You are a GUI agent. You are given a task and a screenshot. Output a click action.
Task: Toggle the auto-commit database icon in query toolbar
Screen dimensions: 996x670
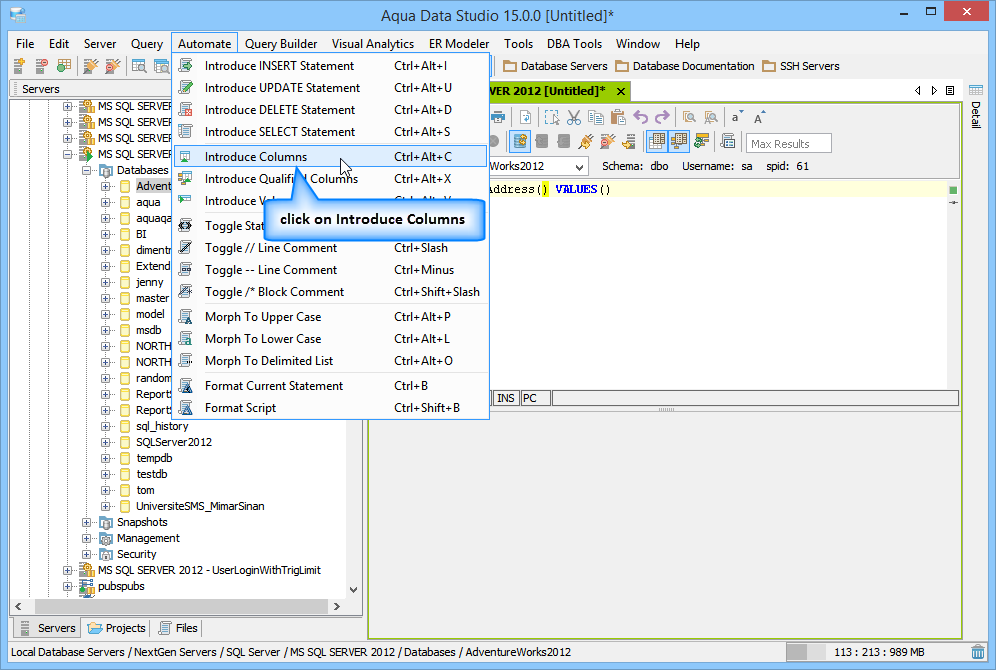[520, 142]
